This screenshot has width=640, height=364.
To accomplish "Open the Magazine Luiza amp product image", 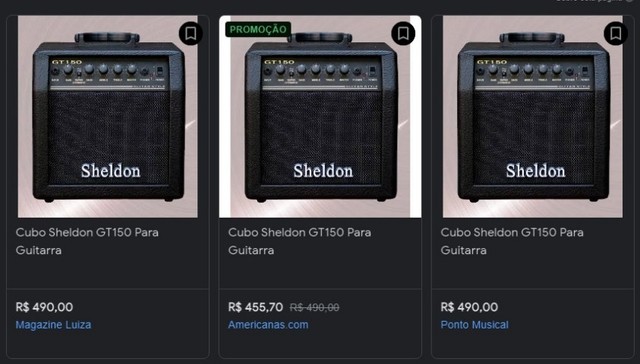I will coord(108,117).
